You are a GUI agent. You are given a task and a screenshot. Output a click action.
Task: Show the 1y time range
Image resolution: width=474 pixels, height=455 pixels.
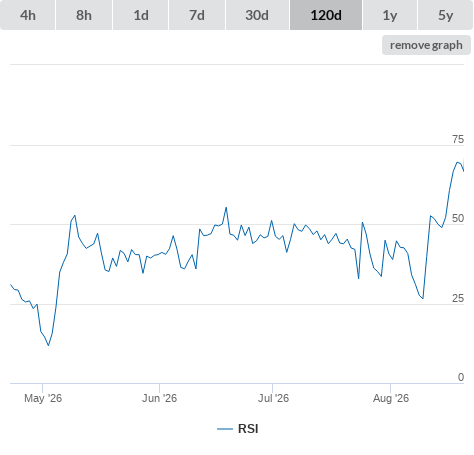point(390,15)
